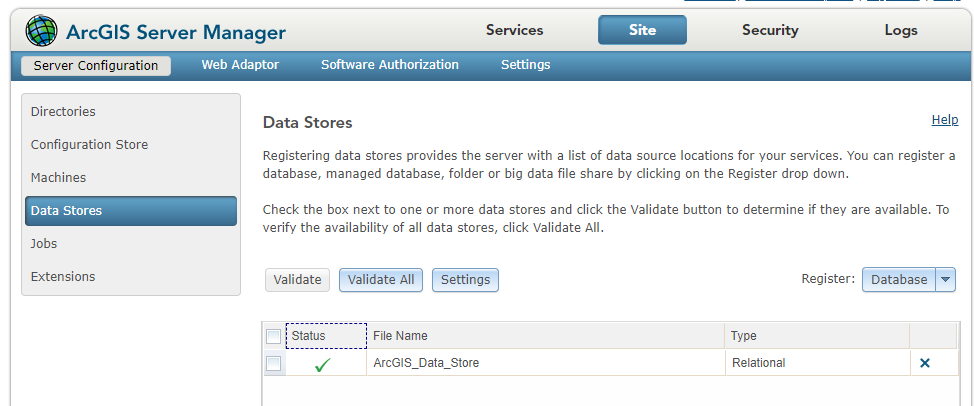Viewport: 974px width, 406px height.
Task: Click the Relational type cell
Action: pos(817,363)
